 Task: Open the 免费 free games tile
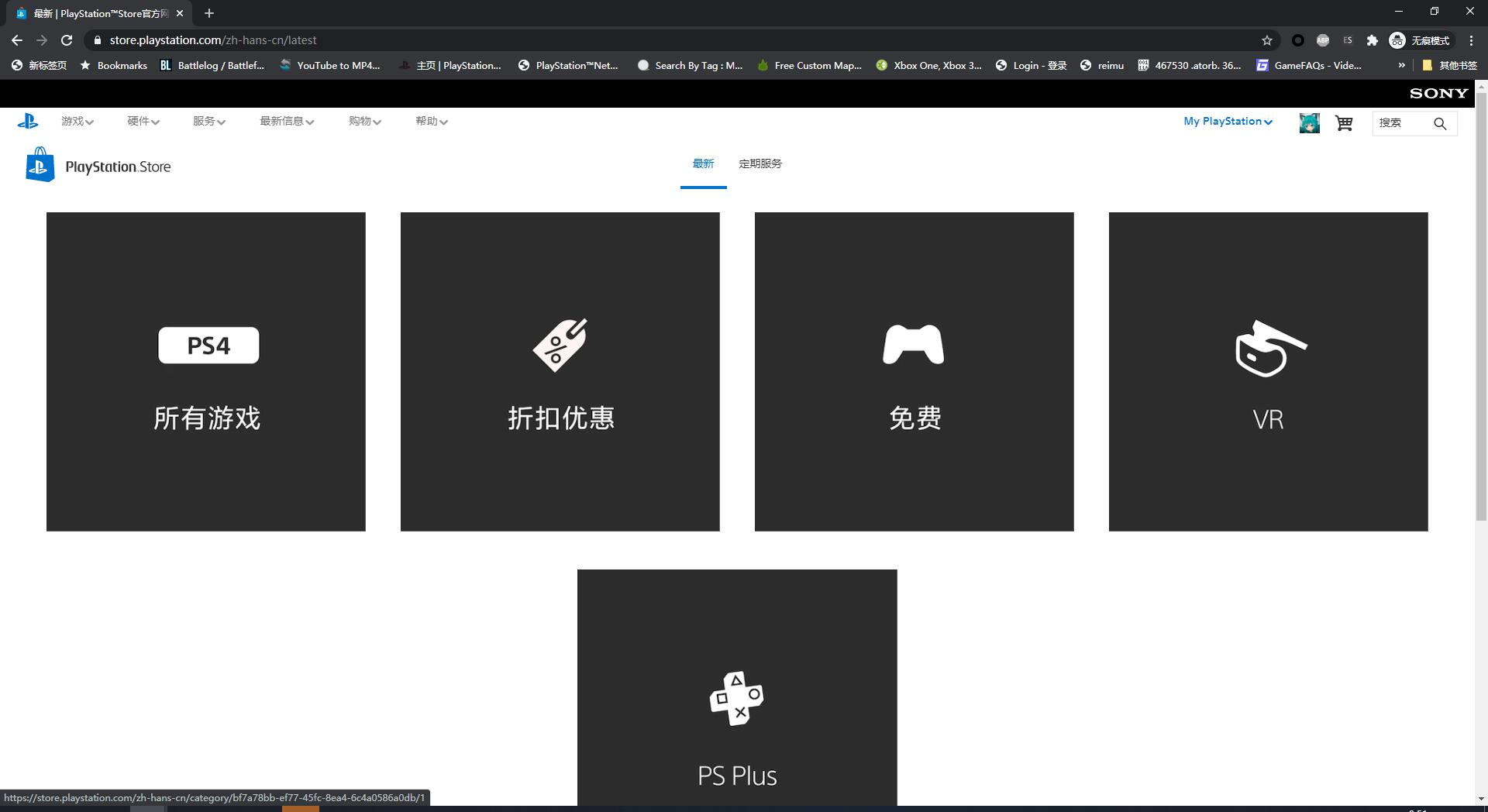(x=914, y=372)
